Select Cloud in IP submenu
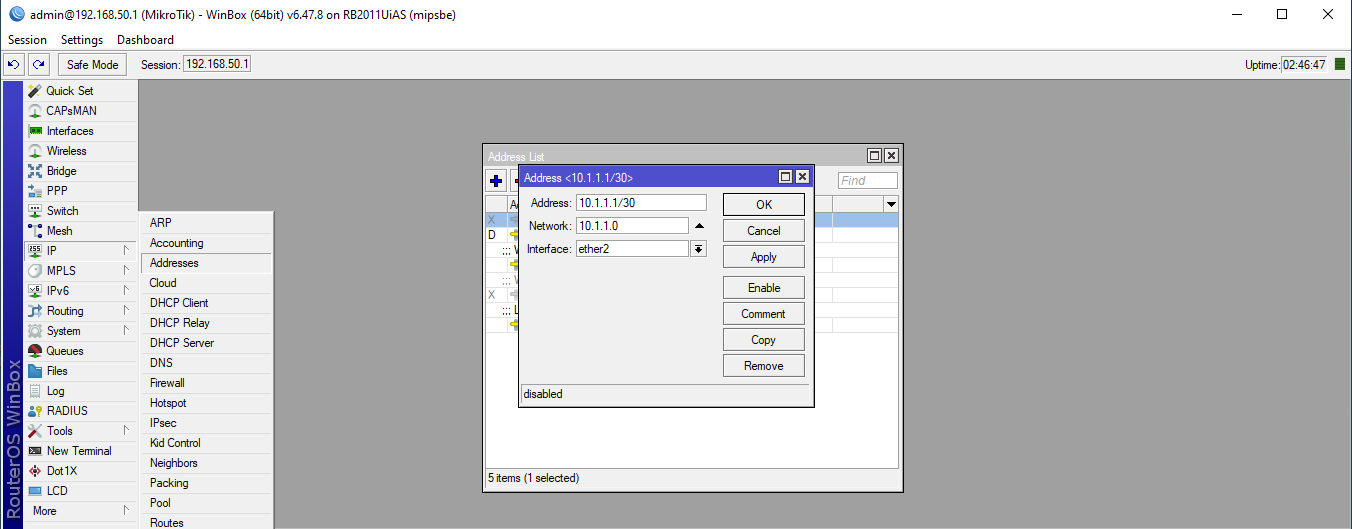1352x529 pixels. click(206, 283)
